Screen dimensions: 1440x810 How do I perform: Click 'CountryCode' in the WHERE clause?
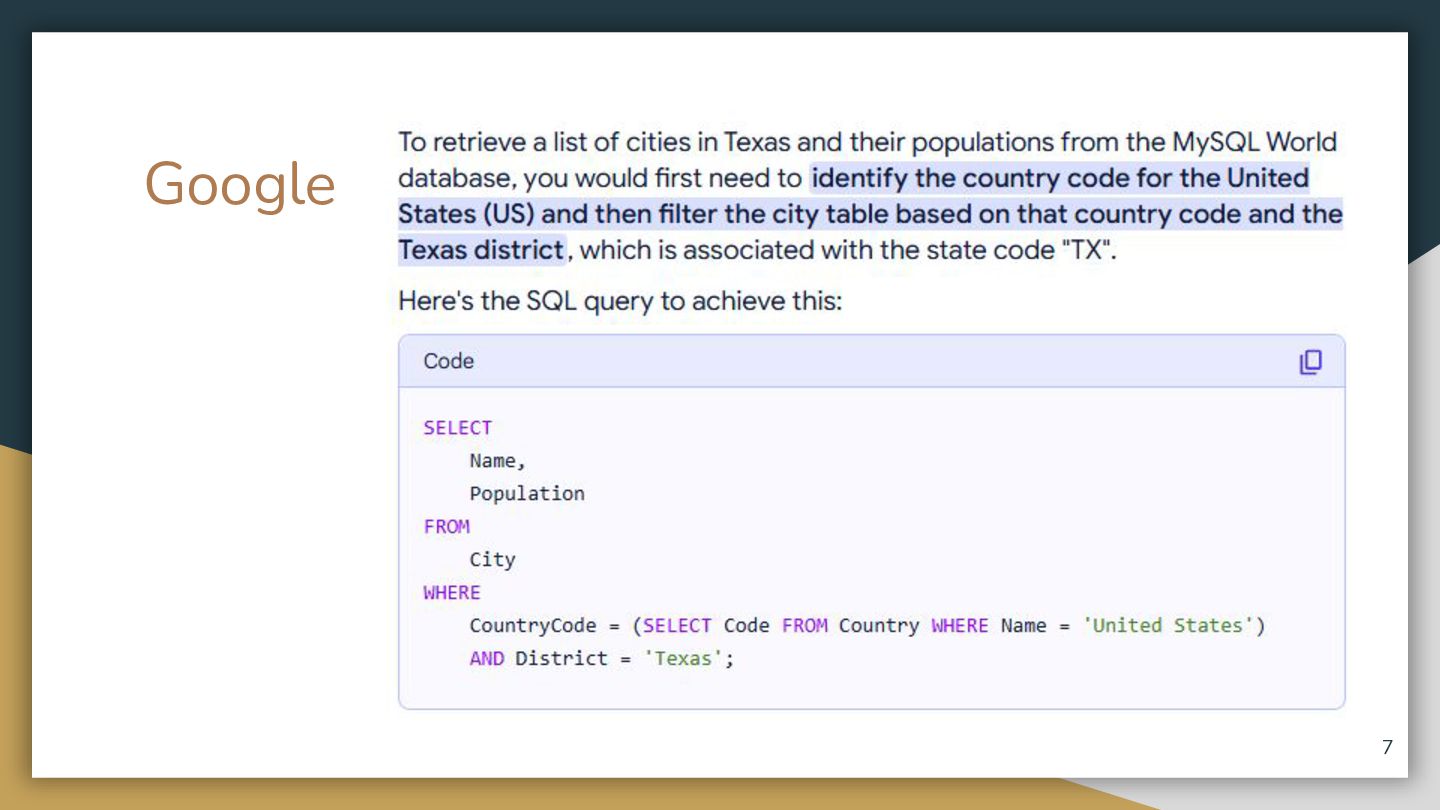(533, 626)
